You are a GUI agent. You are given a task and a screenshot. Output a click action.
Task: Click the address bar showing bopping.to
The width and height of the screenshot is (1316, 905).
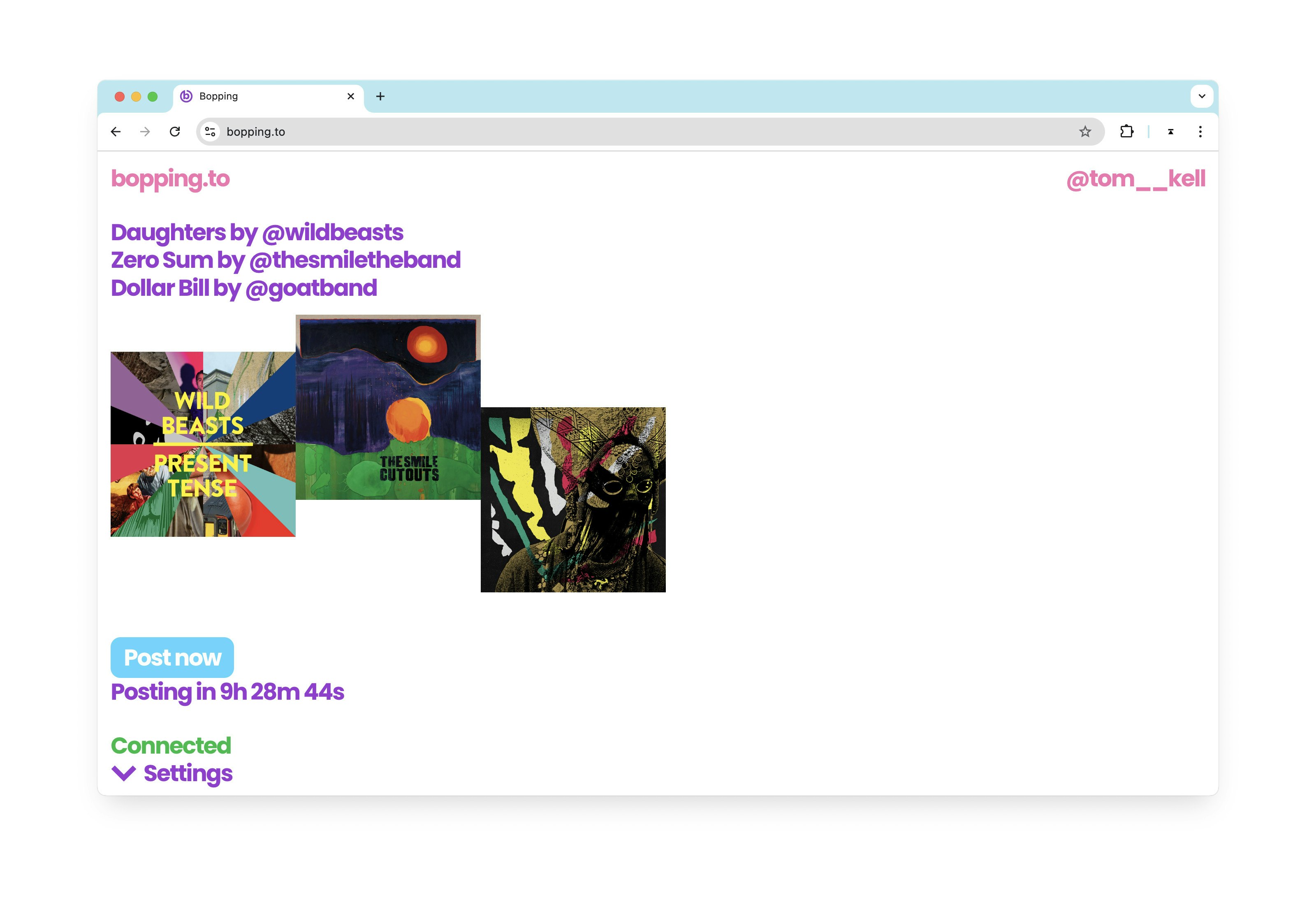click(x=650, y=132)
